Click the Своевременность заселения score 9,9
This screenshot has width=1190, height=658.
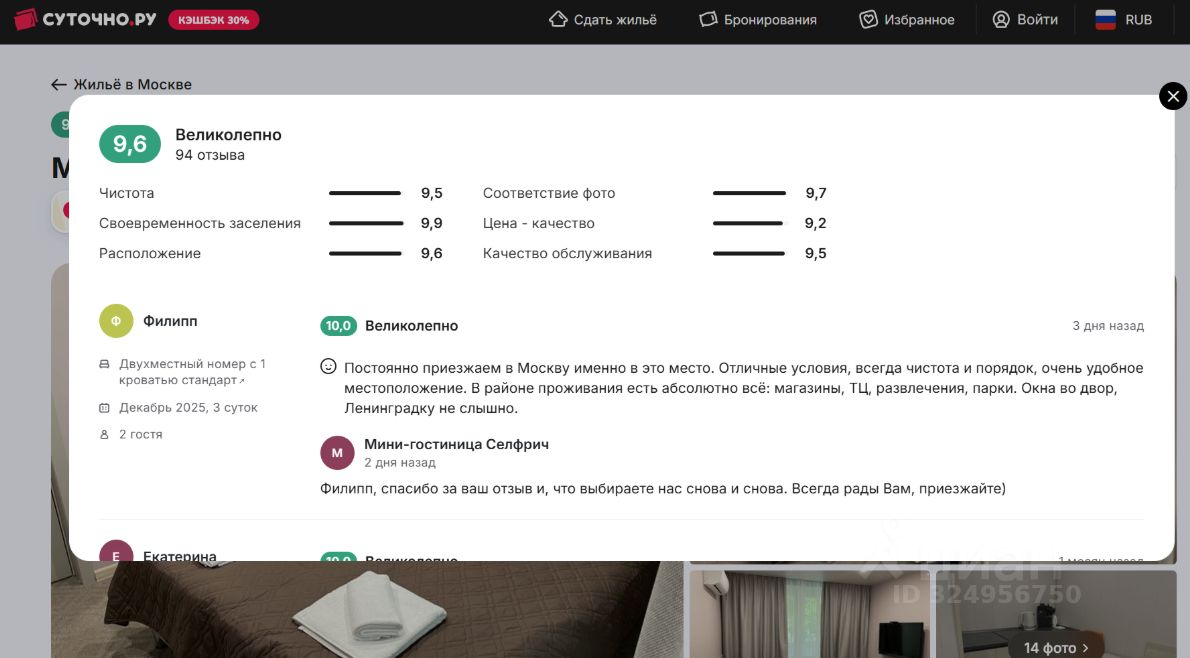tap(432, 223)
